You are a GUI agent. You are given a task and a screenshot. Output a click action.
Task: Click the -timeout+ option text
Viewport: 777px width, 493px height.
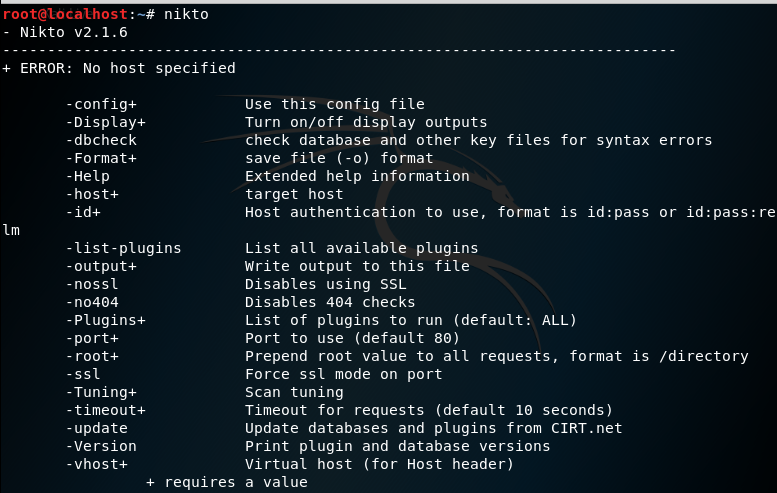[x=105, y=410]
